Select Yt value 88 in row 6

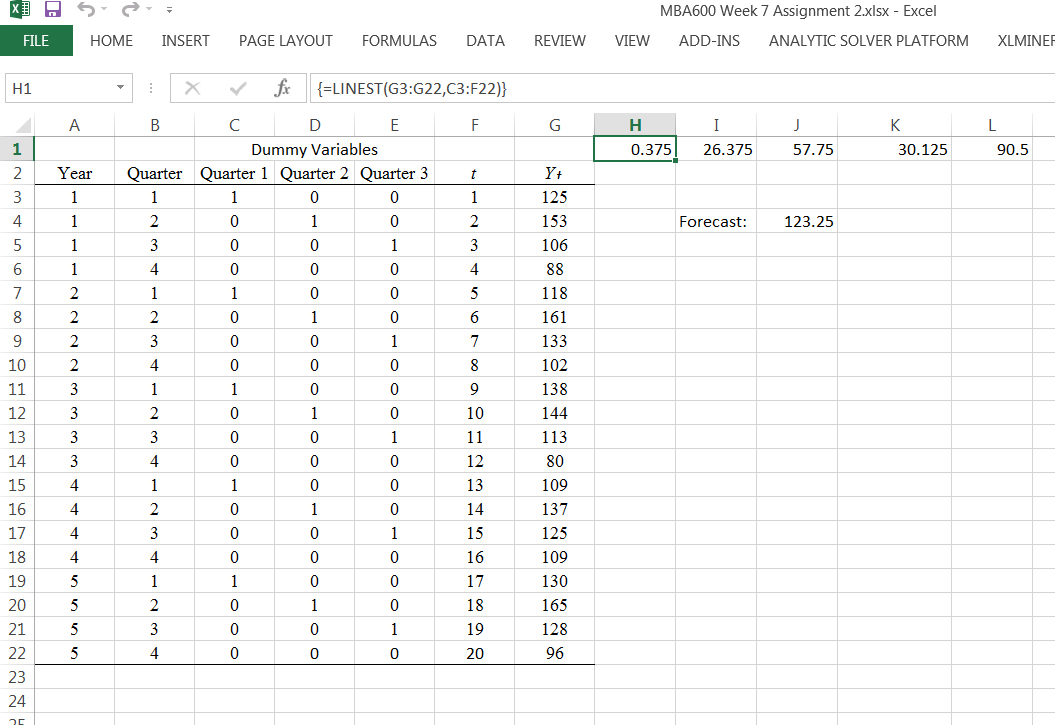[554, 269]
